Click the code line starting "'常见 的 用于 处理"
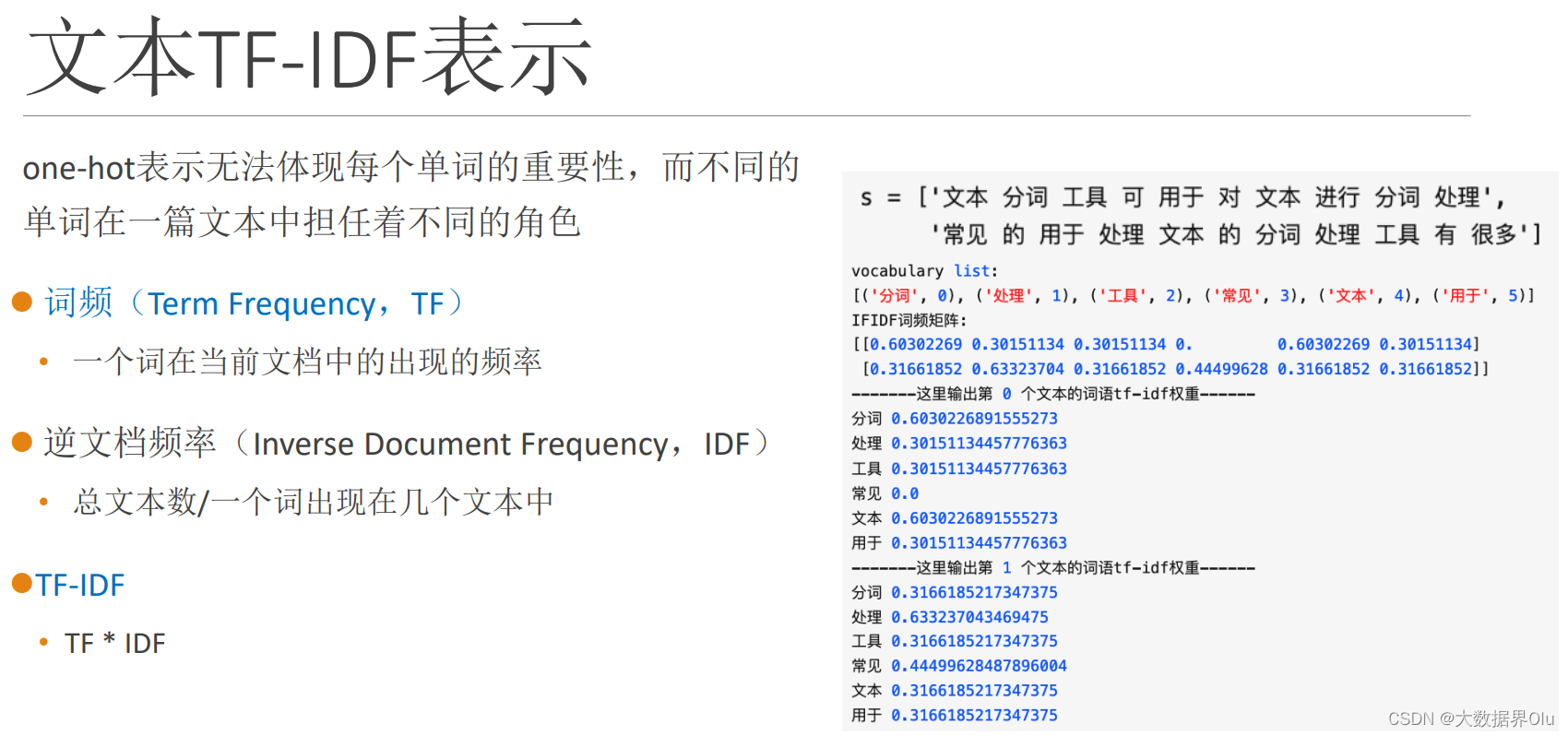Image resolution: width=1568 pixels, height=736 pixels. coord(1236,234)
